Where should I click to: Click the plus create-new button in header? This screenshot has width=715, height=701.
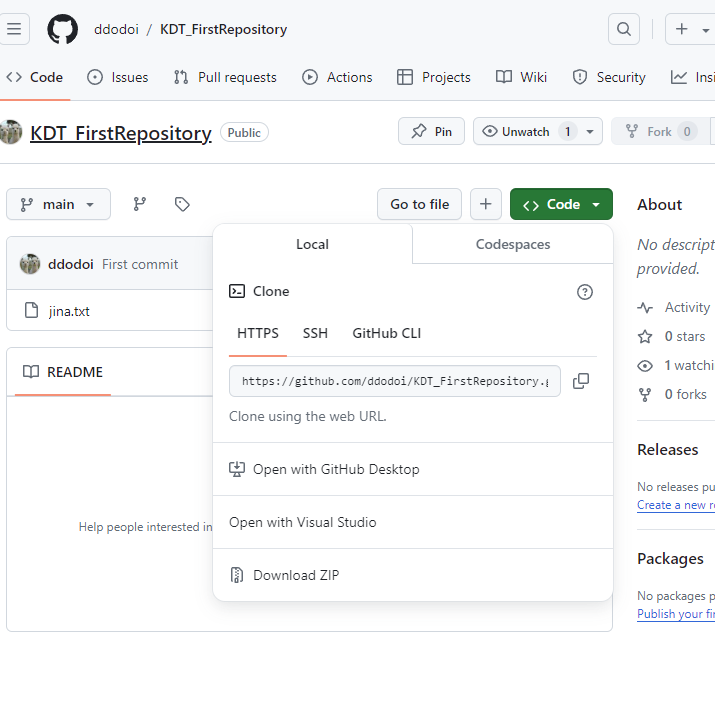pos(682,29)
